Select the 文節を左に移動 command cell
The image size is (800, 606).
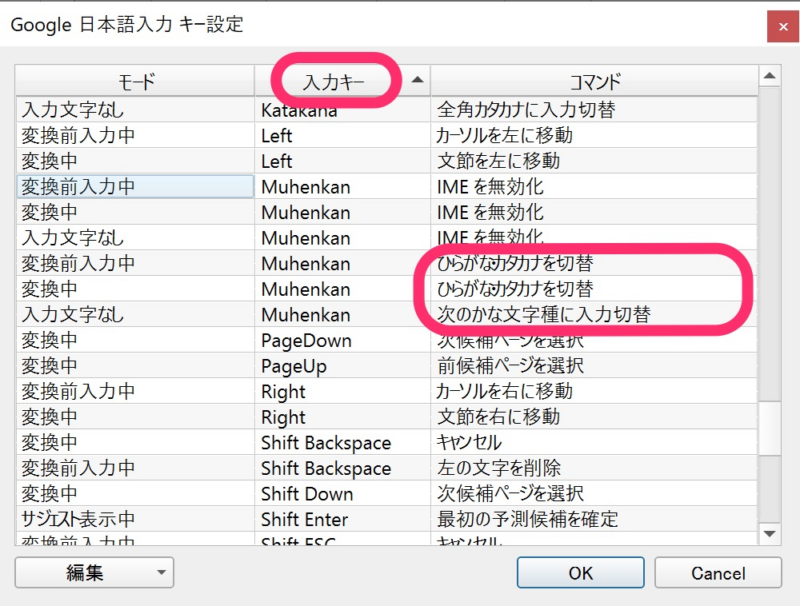point(594,161)
